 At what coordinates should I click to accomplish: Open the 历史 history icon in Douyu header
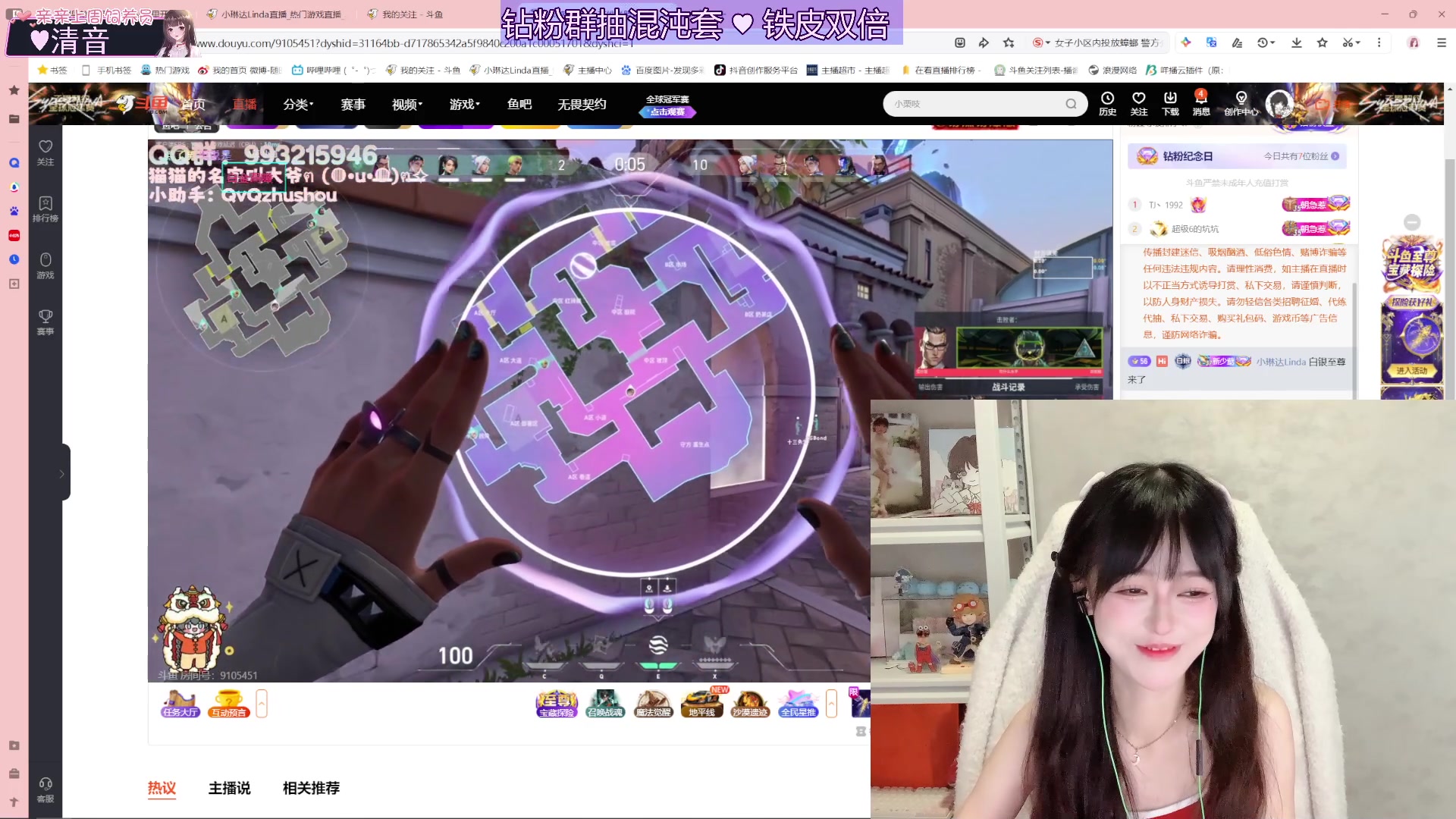[x=1107, y=104]
